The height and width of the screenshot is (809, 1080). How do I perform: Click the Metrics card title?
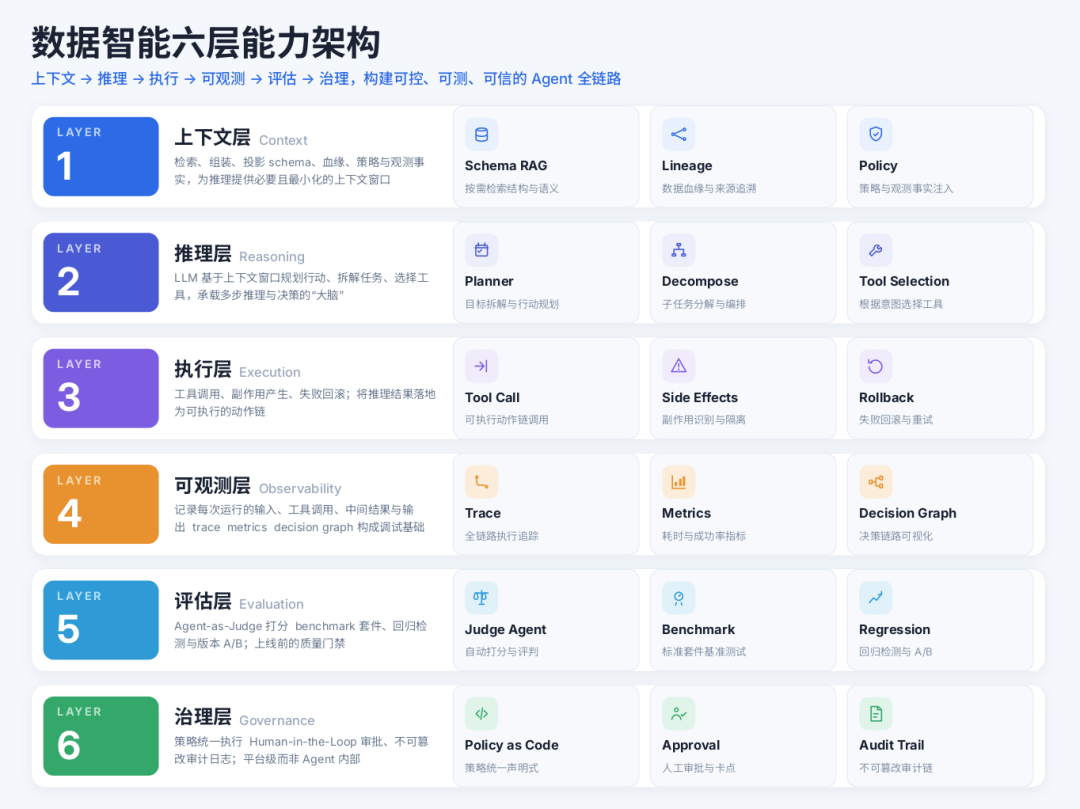point(686,513)
